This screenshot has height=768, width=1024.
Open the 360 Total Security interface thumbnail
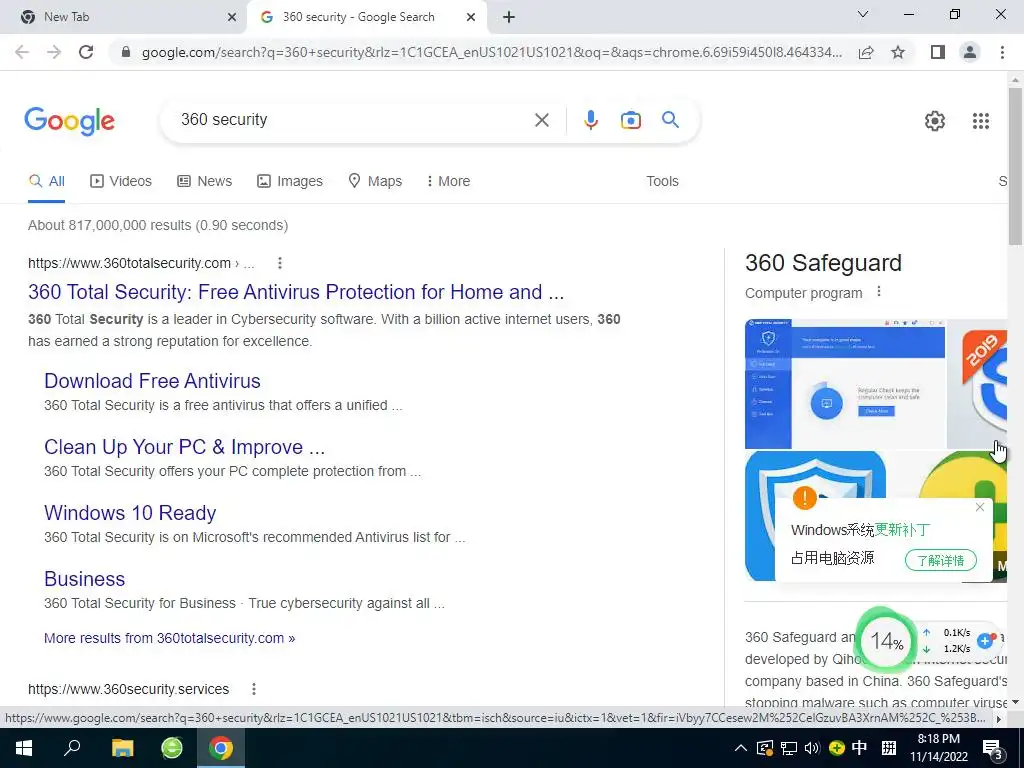click(844, 383)
